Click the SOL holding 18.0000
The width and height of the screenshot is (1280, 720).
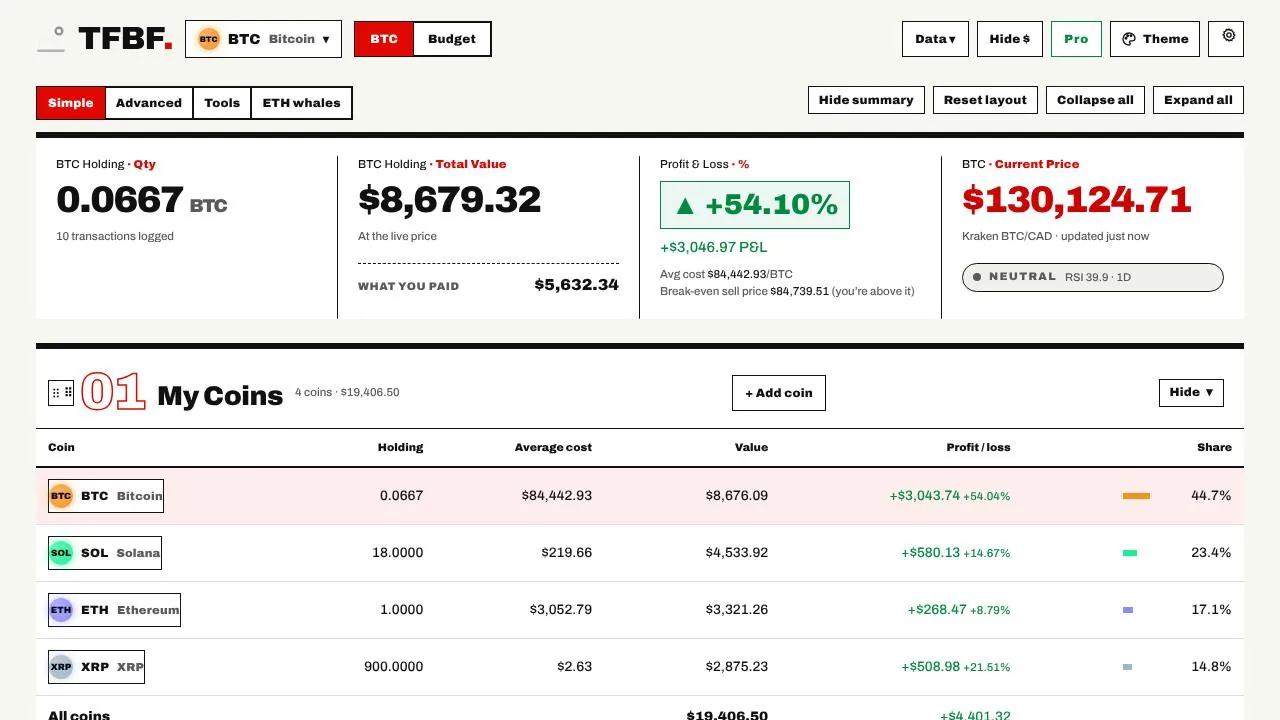coord(397,553)
